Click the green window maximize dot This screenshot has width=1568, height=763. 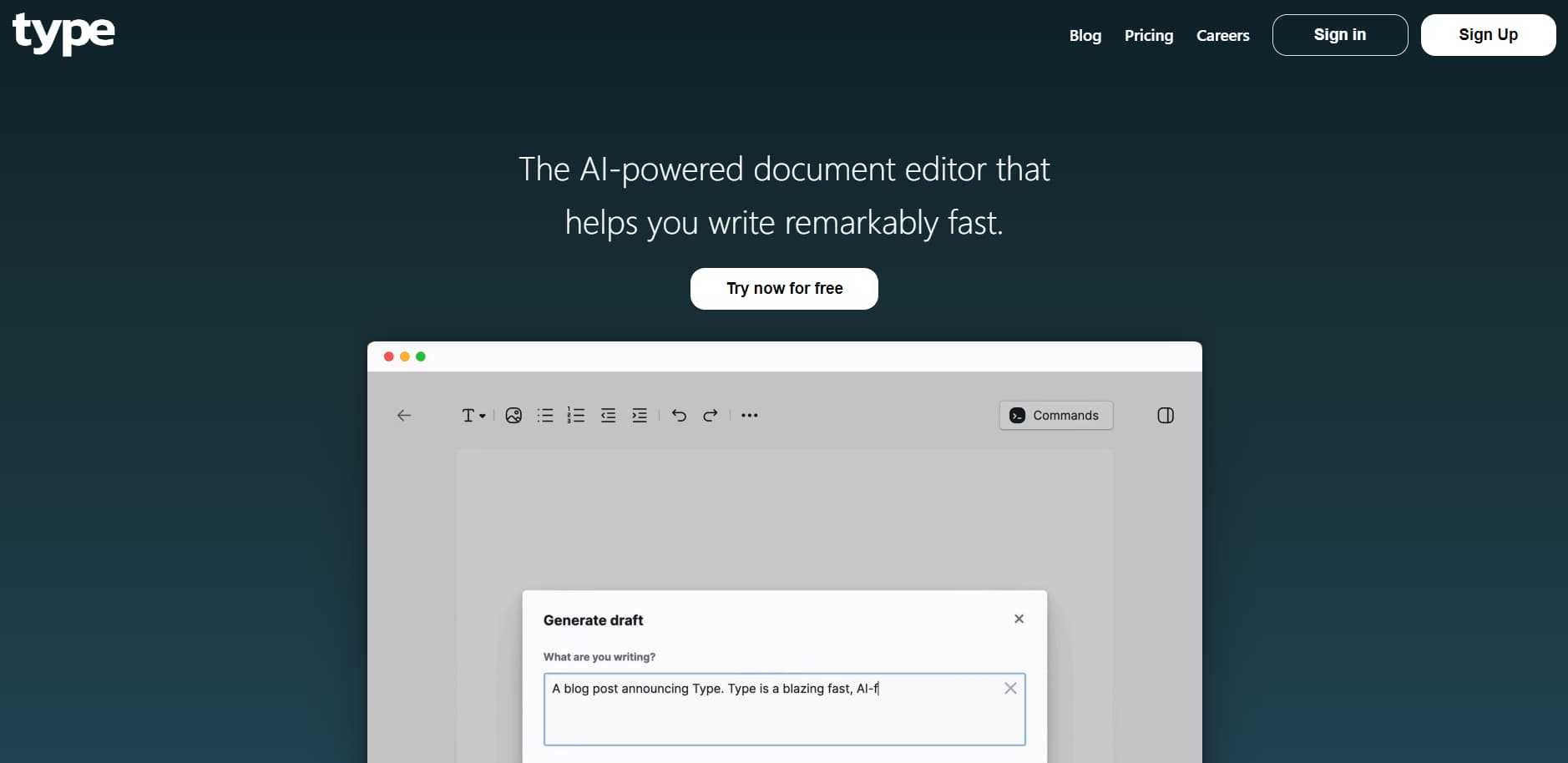point(421,356)
